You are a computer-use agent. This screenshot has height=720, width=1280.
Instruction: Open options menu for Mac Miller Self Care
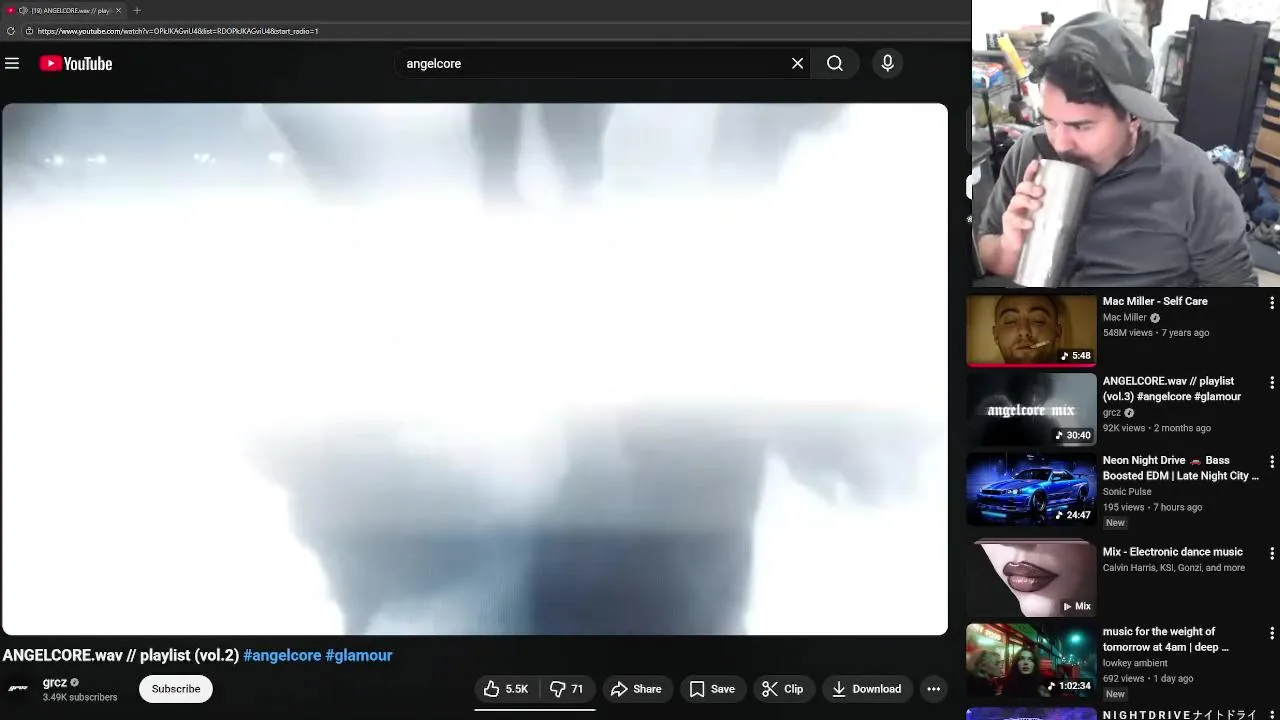click(x=1271, y=302)
